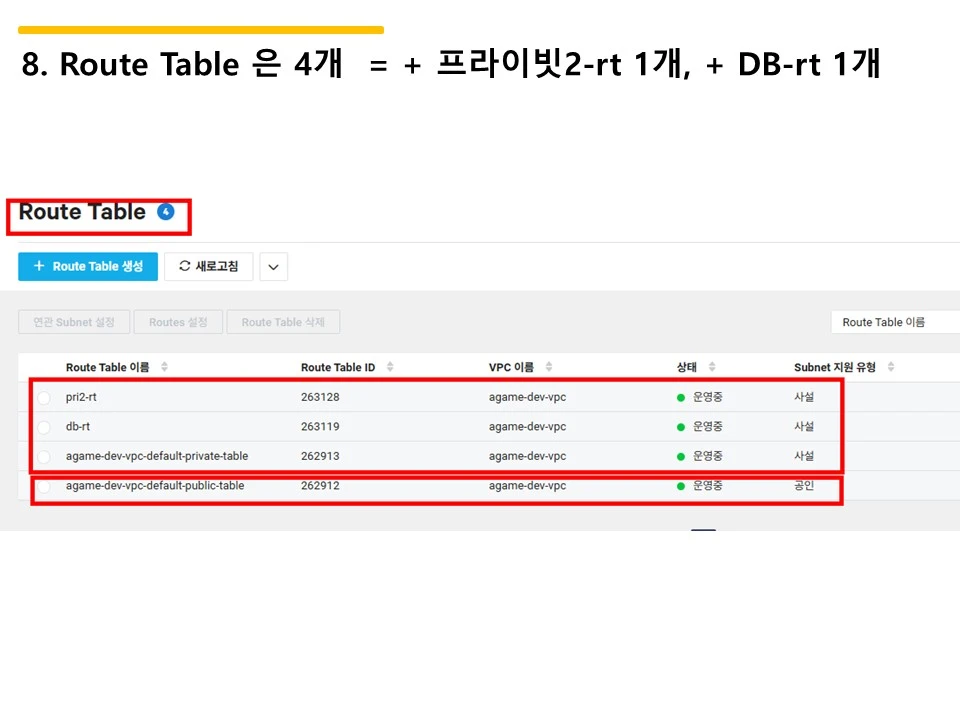960x720 pixels.
Task: Sort the VPC 이름 column
Action: (548, 366)
